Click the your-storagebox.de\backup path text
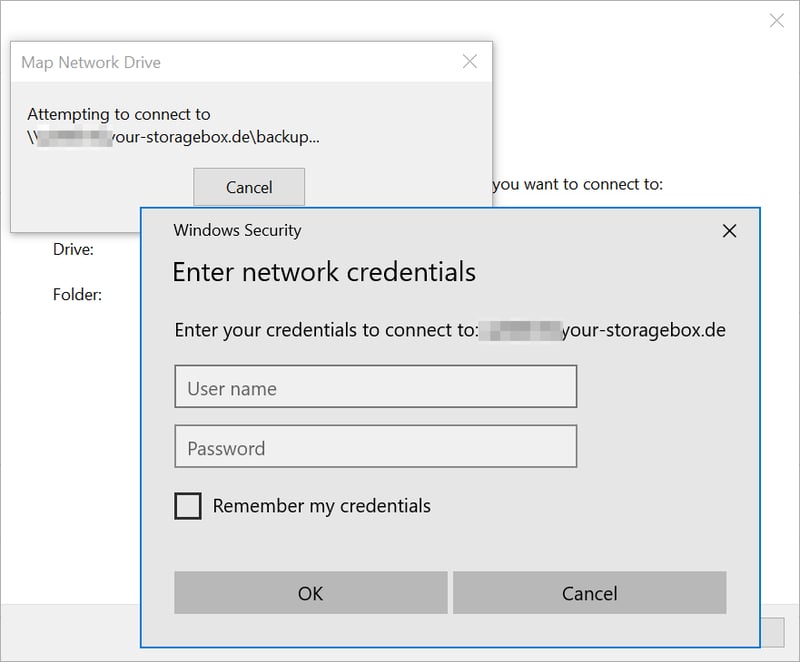This screenshot has height=662, width=800. tap(216, 137)
